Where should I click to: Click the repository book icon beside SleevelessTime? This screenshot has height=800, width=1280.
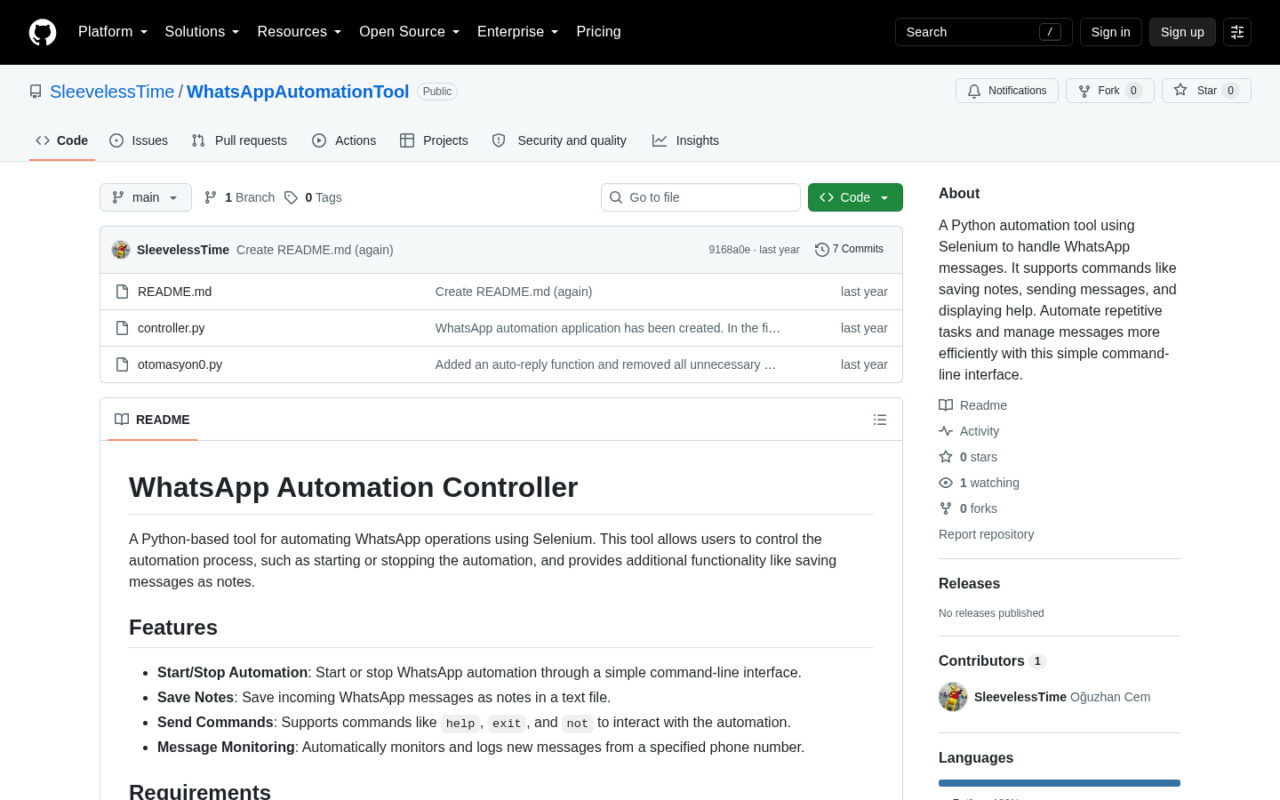pos(36,92)
